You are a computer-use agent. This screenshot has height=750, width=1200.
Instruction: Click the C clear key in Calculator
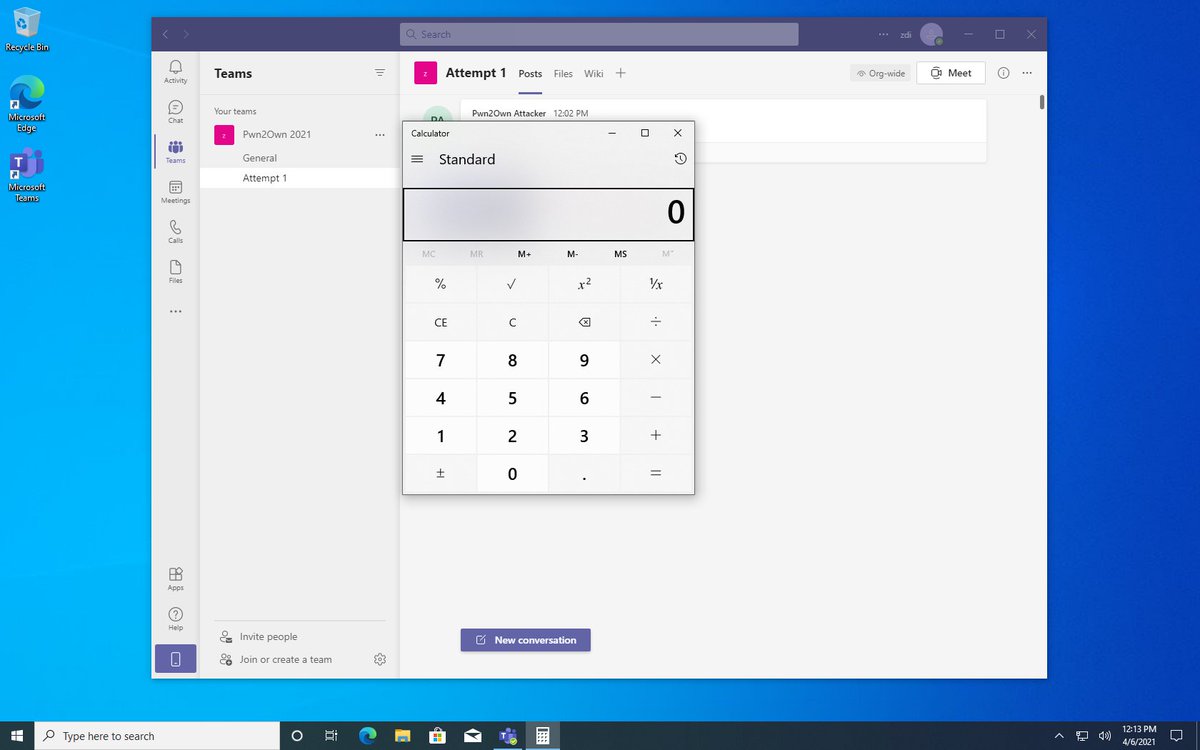512,322
